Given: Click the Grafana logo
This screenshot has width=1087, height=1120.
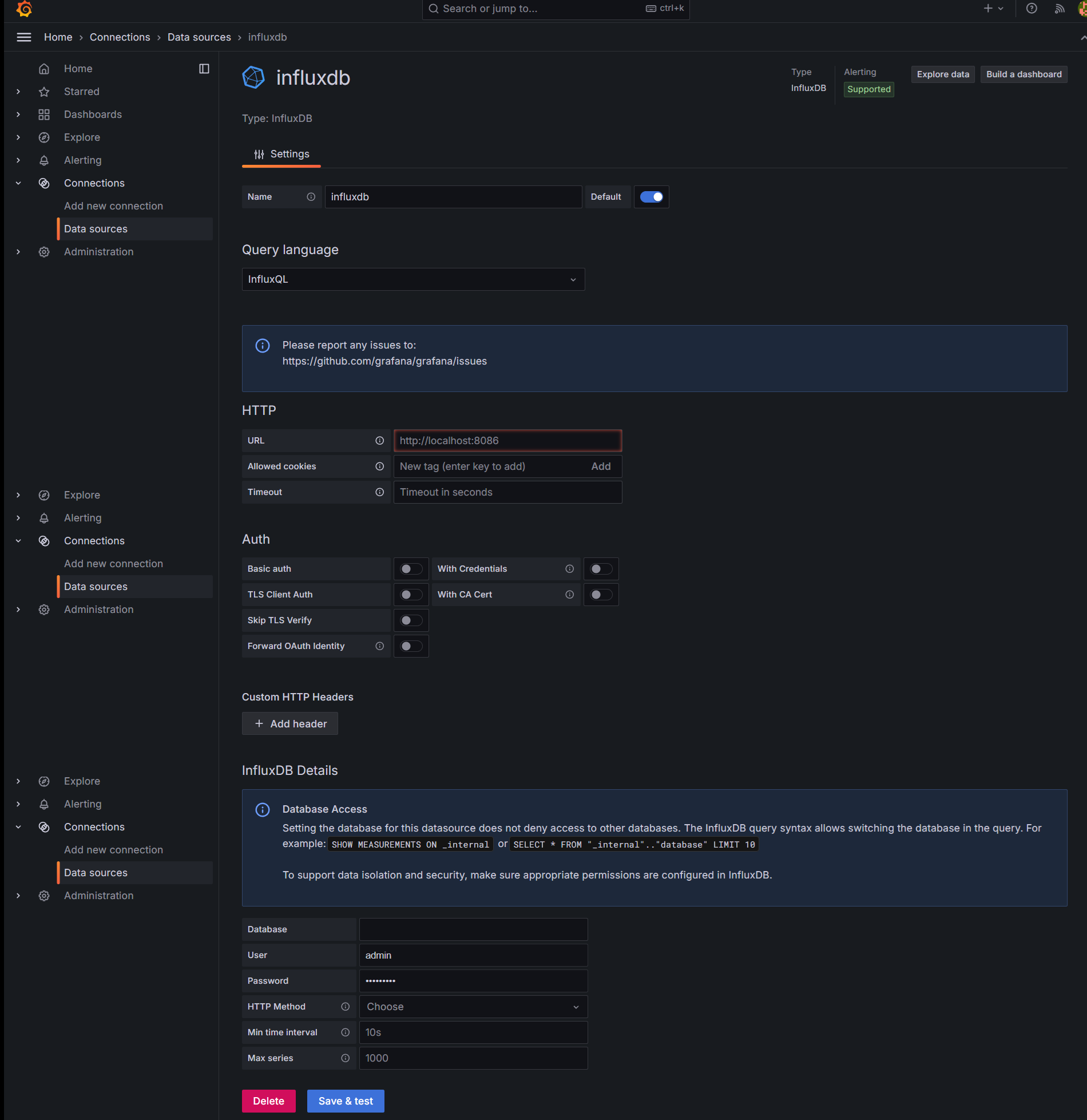Looking at the screenshot, I should point(24,9).
